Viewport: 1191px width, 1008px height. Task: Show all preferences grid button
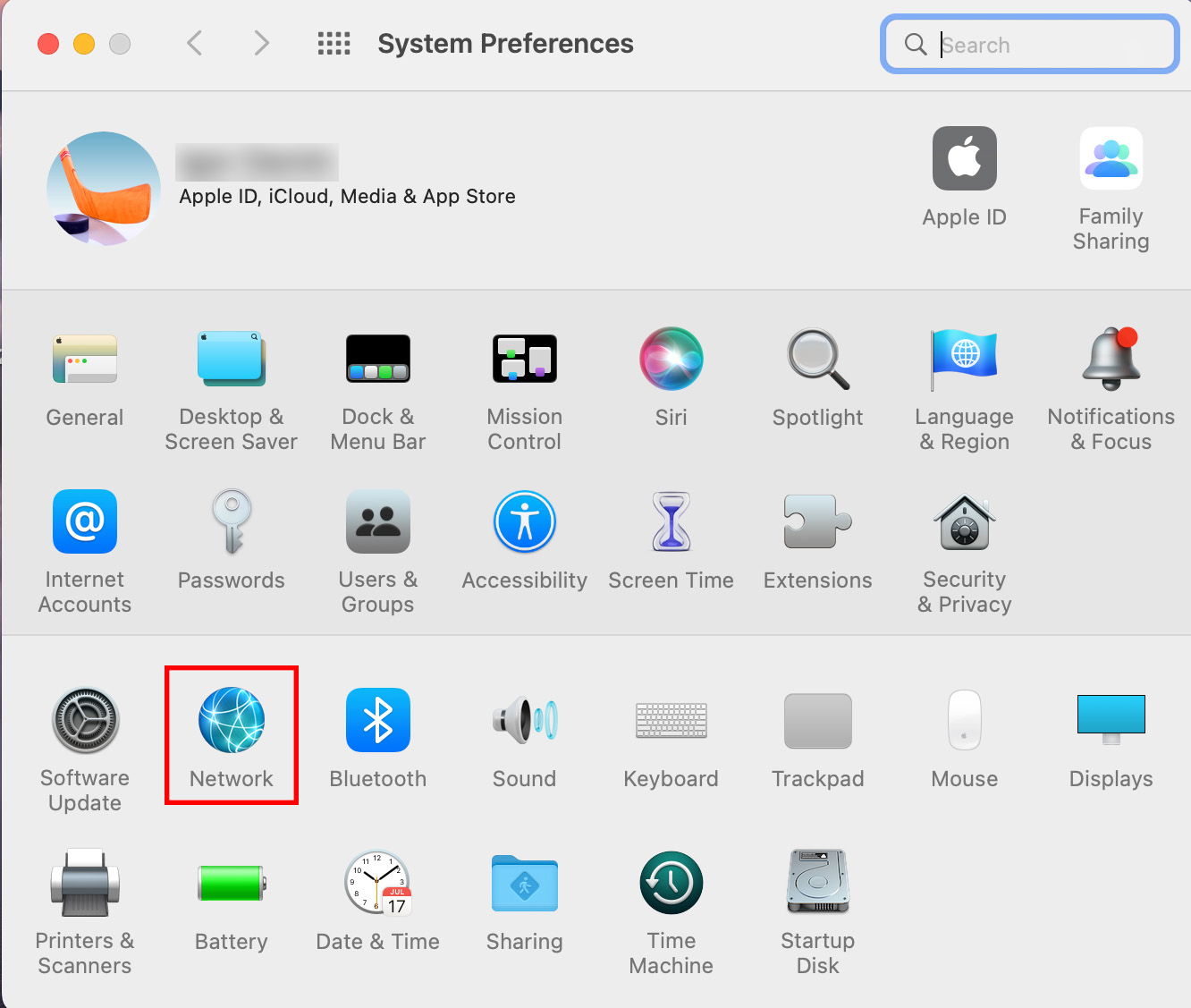[334, 43]
